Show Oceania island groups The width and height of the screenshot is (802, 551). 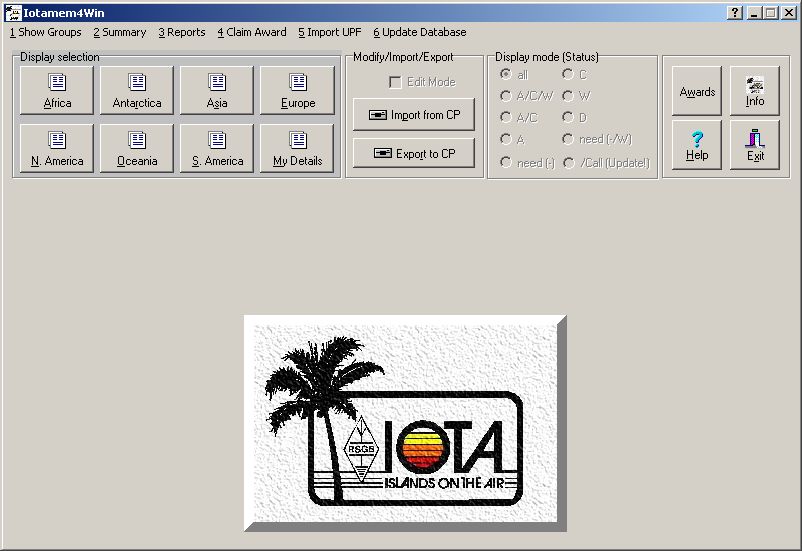point(137,148)
